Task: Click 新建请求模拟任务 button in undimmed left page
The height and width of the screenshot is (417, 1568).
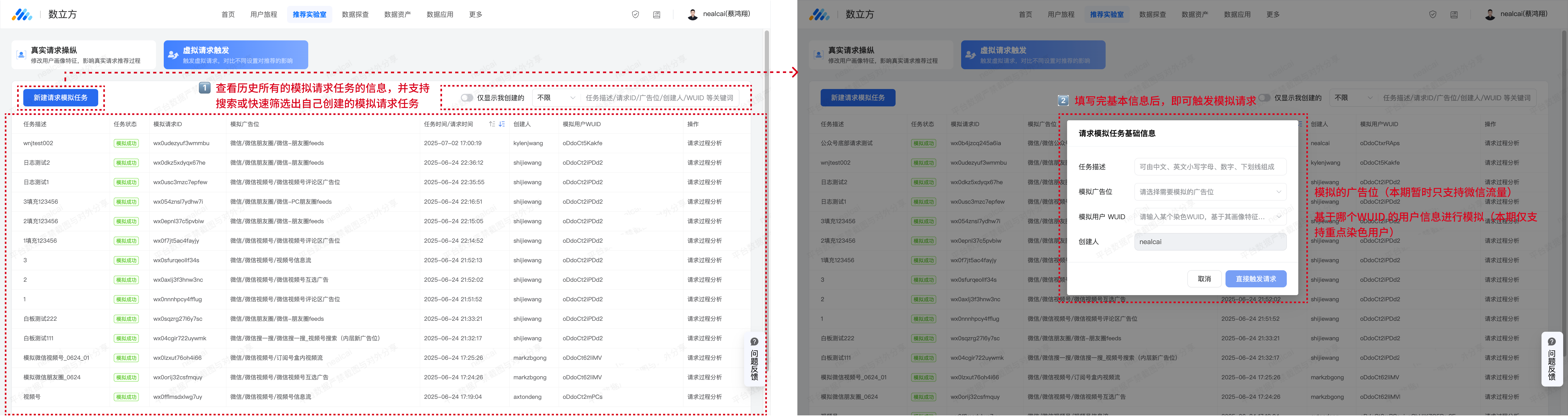Action: point(60,98)
